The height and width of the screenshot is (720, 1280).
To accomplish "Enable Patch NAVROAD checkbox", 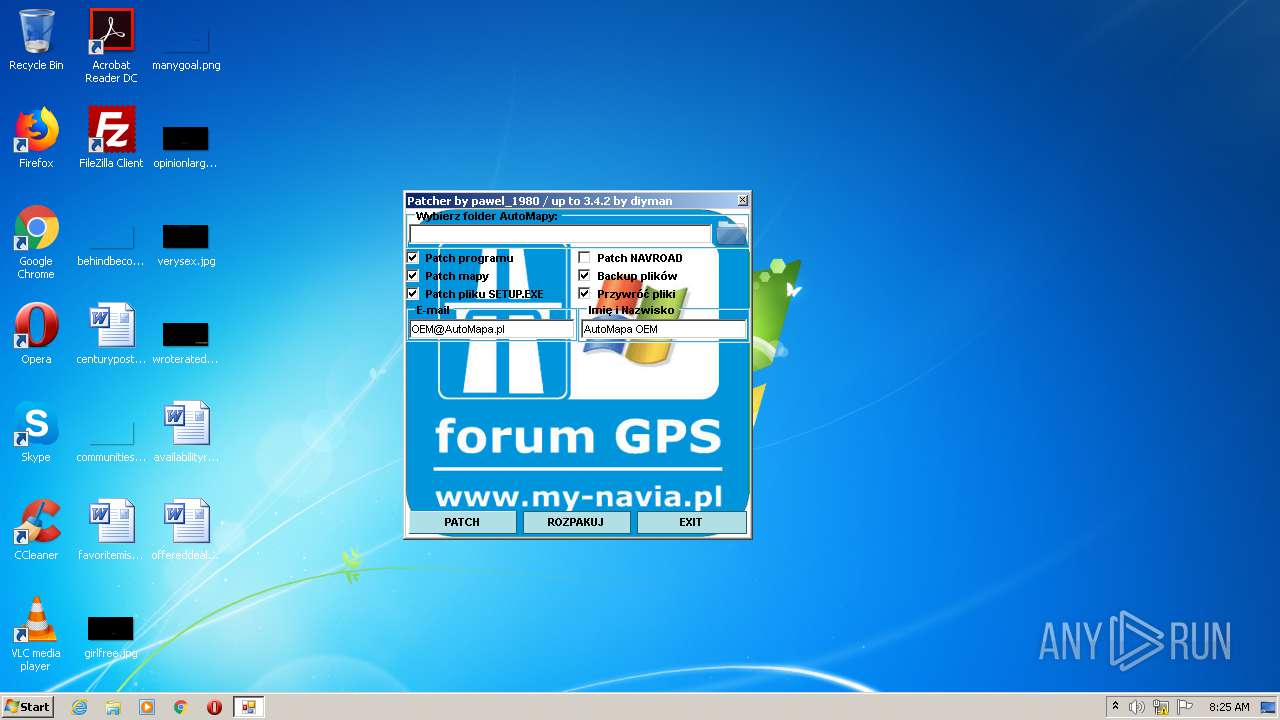I will pos(585,258).
